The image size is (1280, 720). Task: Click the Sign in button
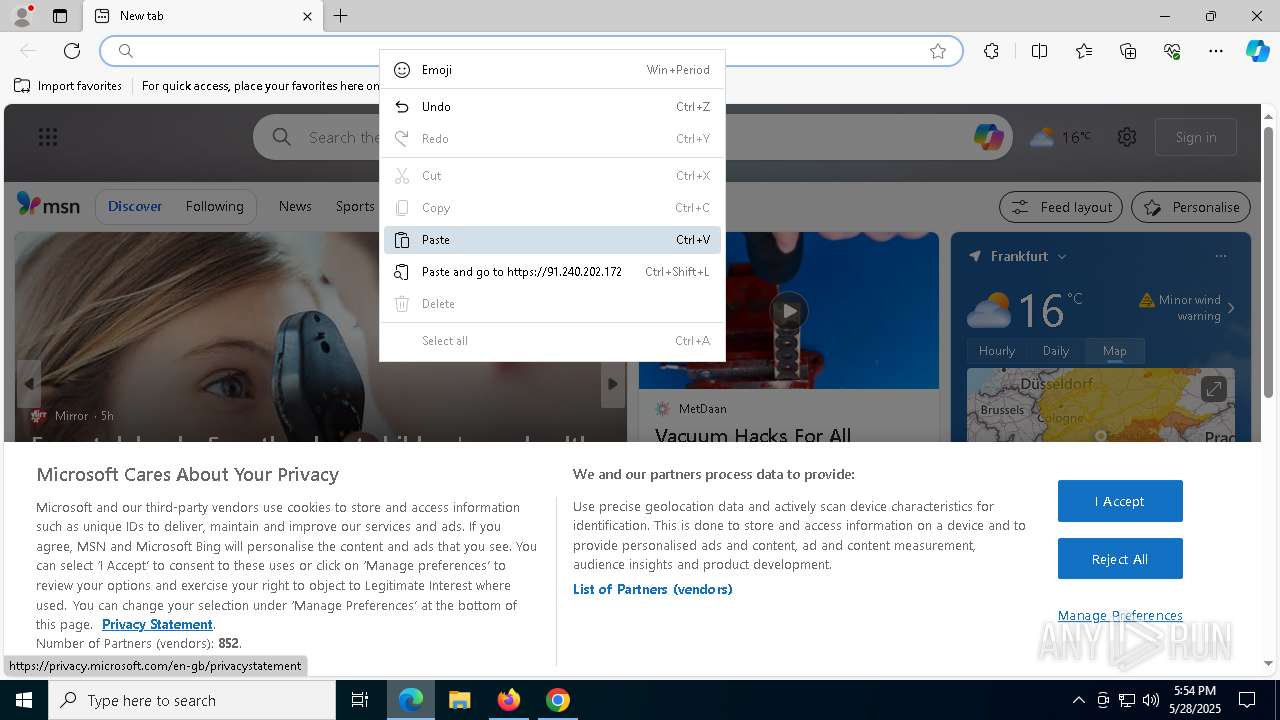pyautogui.click(x=1196, y=137)
